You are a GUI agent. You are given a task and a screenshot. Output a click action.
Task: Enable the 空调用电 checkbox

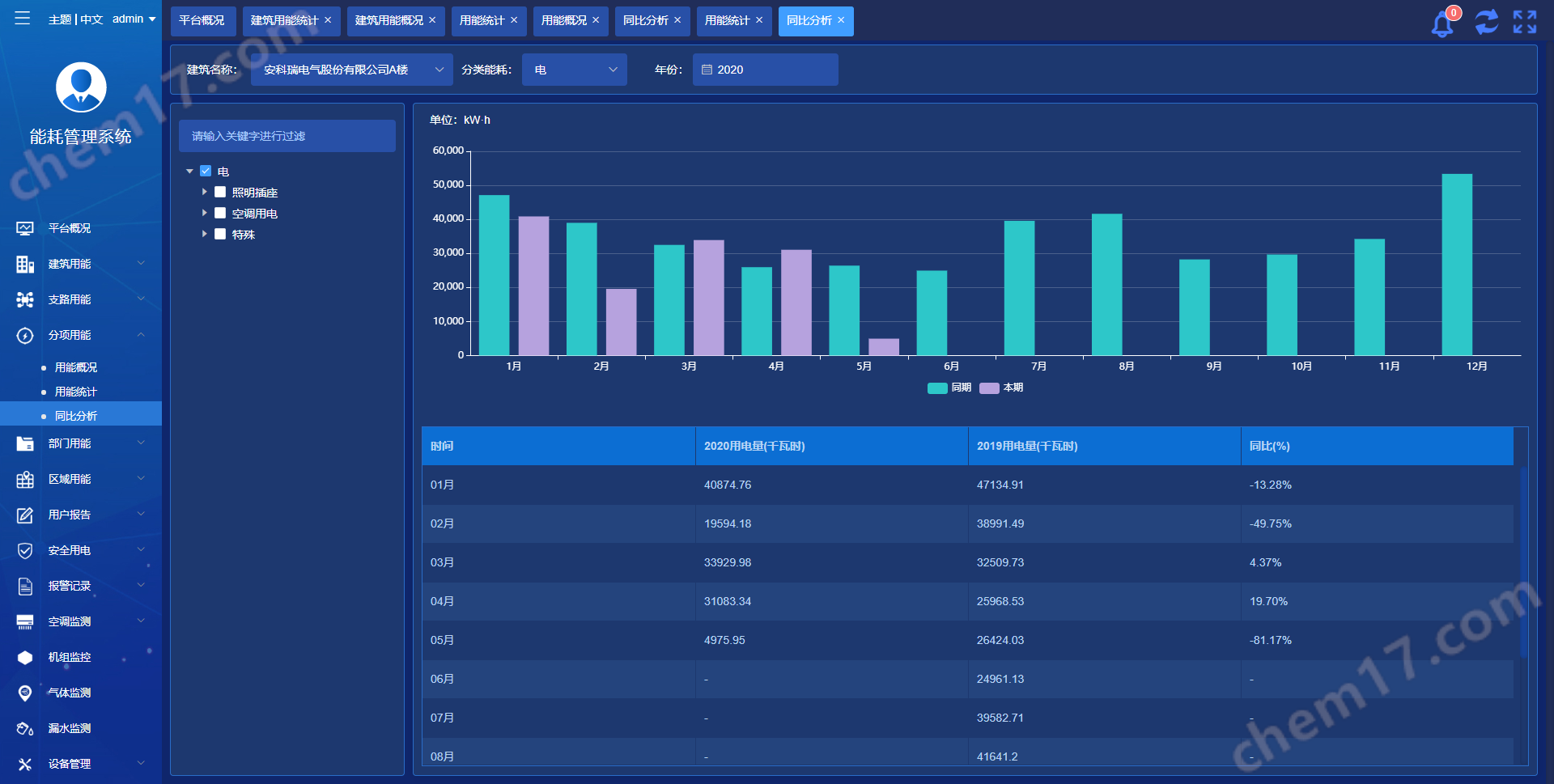pos(220,214)
